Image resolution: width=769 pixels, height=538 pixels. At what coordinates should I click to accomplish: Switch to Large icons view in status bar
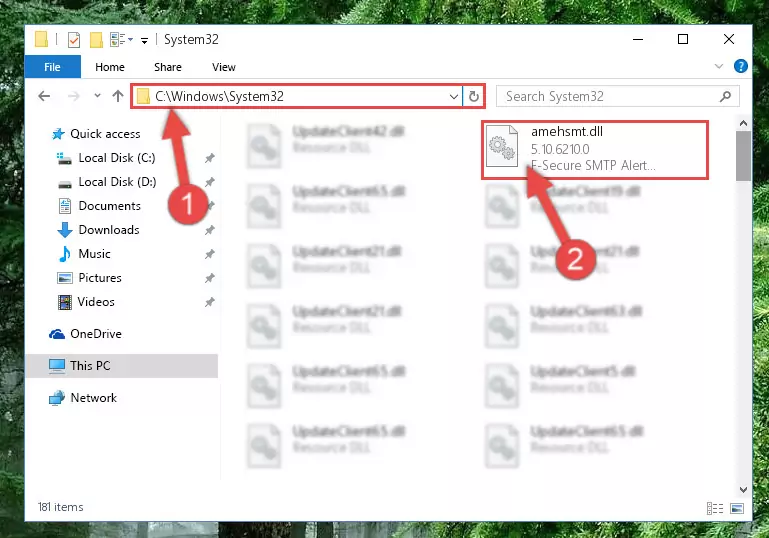pos(737,509)
